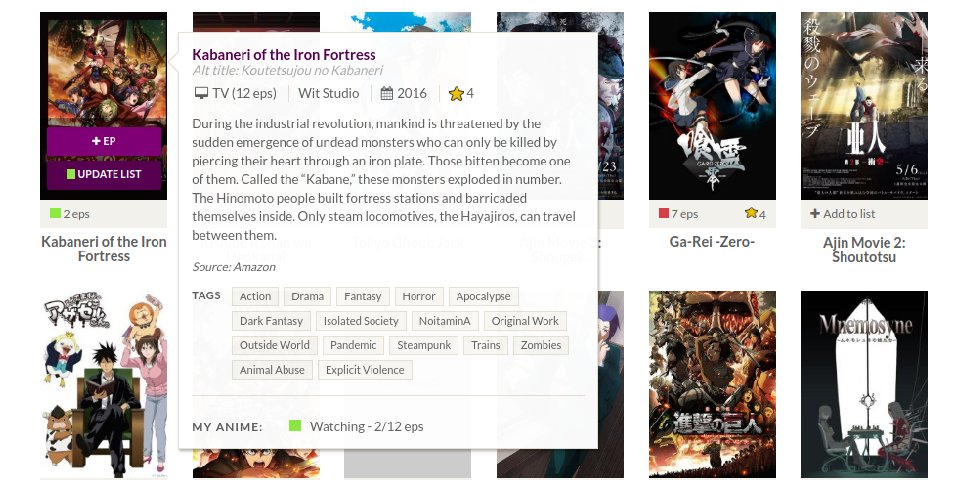Image resolution: width=956 pixels, height=480 pixels.
Task: Select the Isolated Society tag
Action: pyautogui.click(x=361, y=321)
